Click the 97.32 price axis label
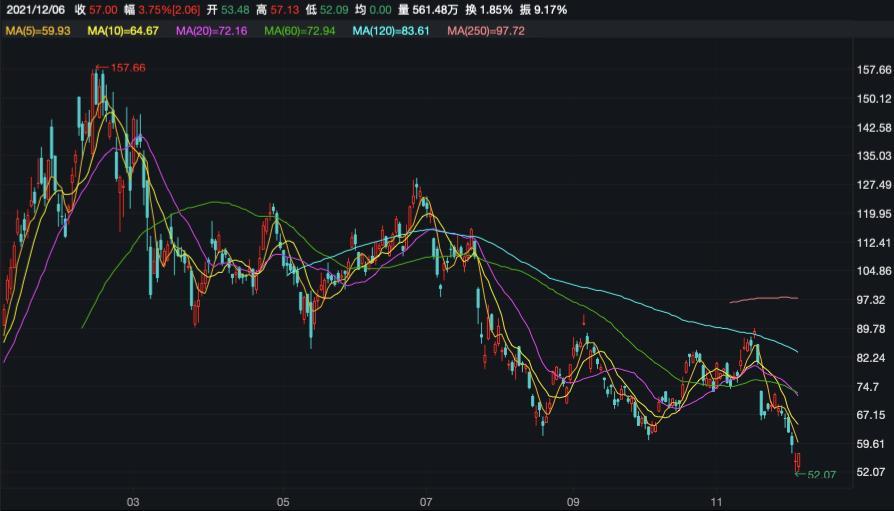Image resolution: width=894 pixels, height=511 pixels. pos(871,299)
